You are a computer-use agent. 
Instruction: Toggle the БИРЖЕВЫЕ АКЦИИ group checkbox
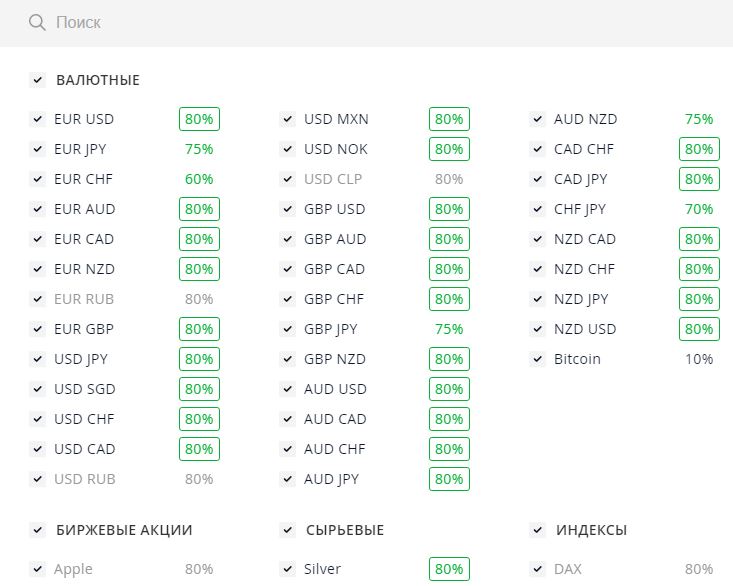click(37, 530)
